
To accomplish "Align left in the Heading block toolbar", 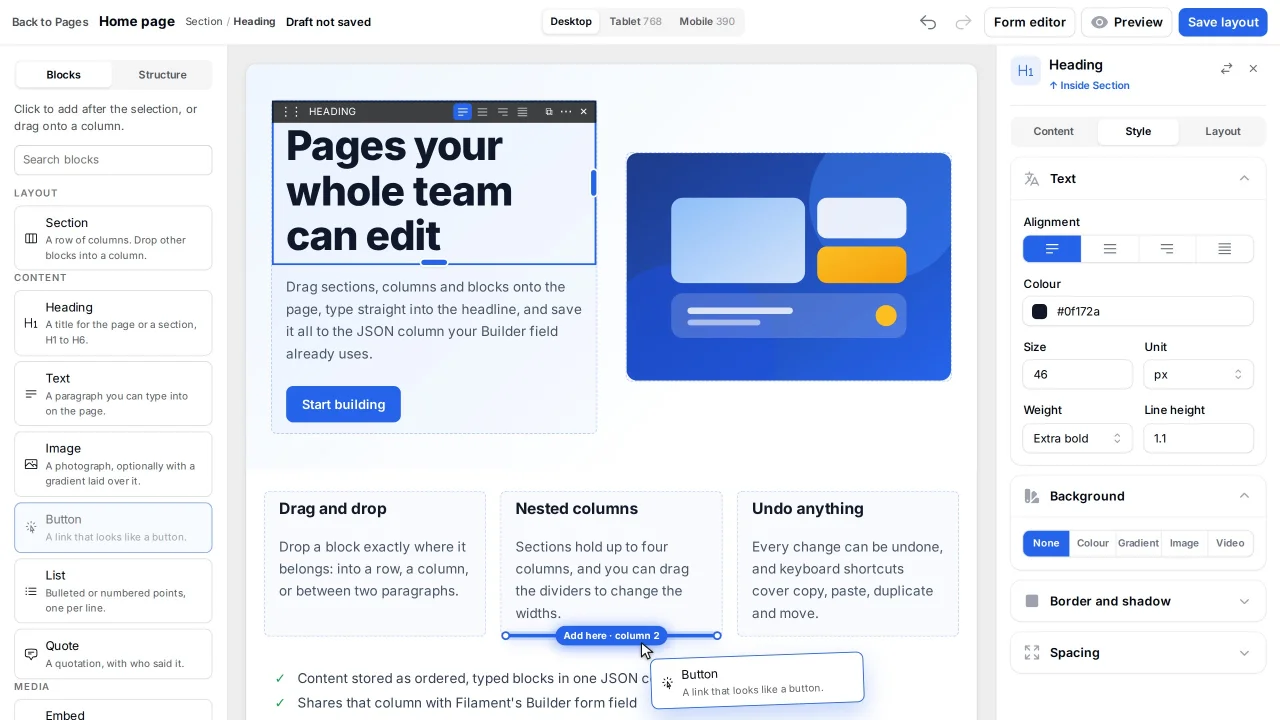I will [462, 112].
